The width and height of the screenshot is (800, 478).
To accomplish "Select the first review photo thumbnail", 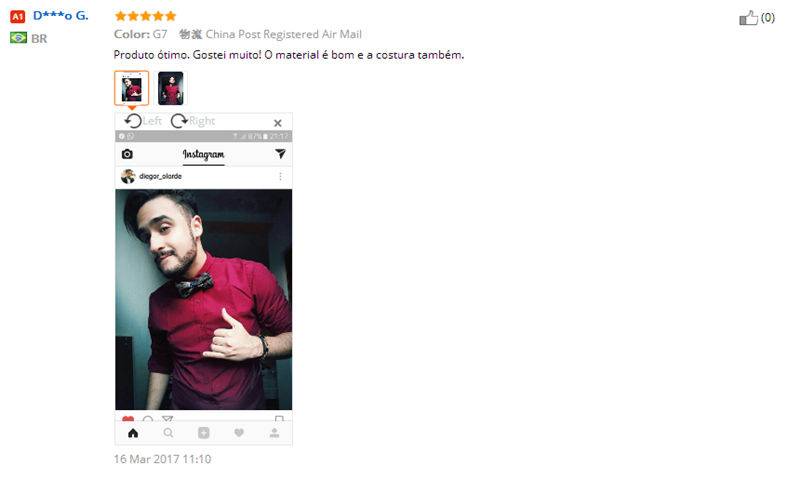I will click(132, 88).
